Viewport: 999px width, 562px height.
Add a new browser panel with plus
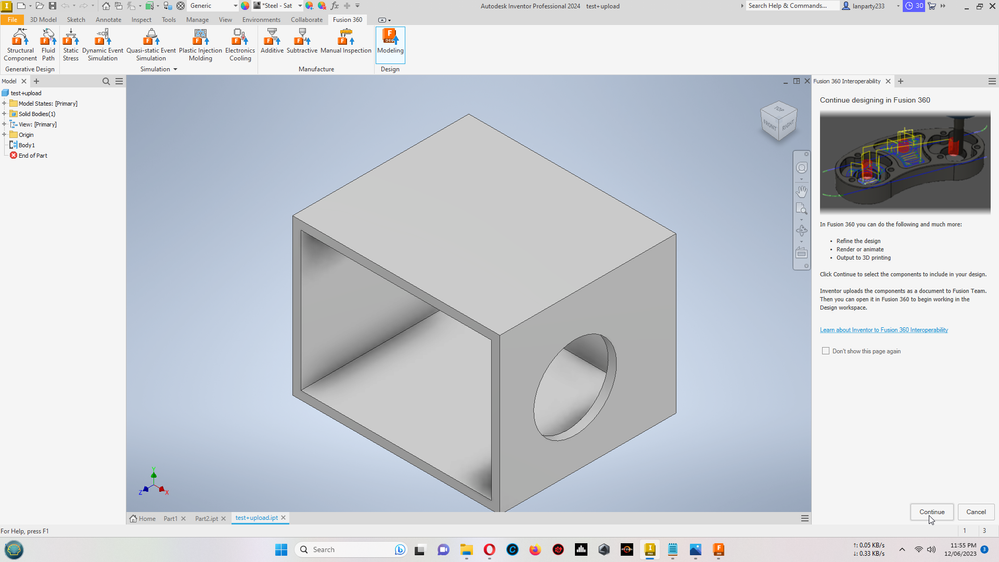(36, 81)
